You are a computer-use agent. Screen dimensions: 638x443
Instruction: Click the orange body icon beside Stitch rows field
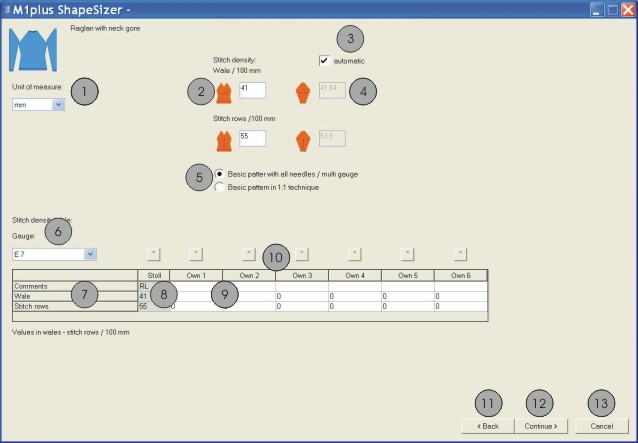tap(224, 138)
